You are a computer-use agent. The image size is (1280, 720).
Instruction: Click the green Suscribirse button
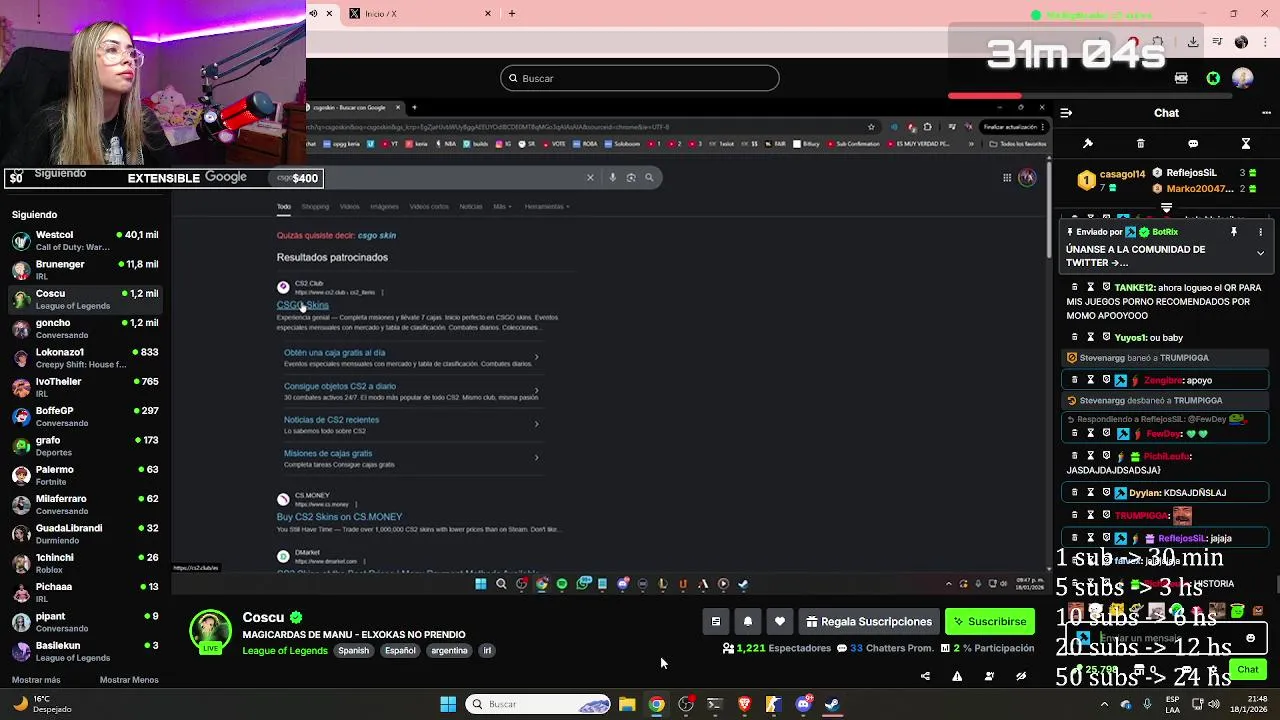989,622
